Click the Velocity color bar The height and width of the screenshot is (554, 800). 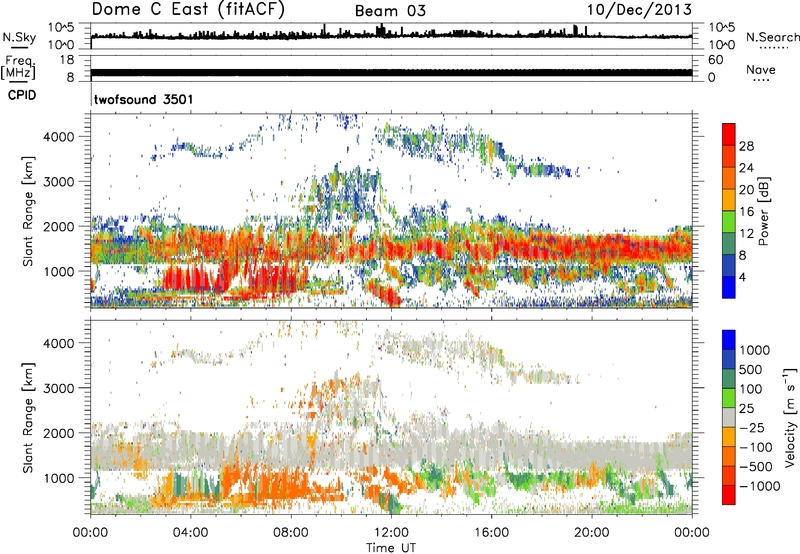click(x=729, y=417)
